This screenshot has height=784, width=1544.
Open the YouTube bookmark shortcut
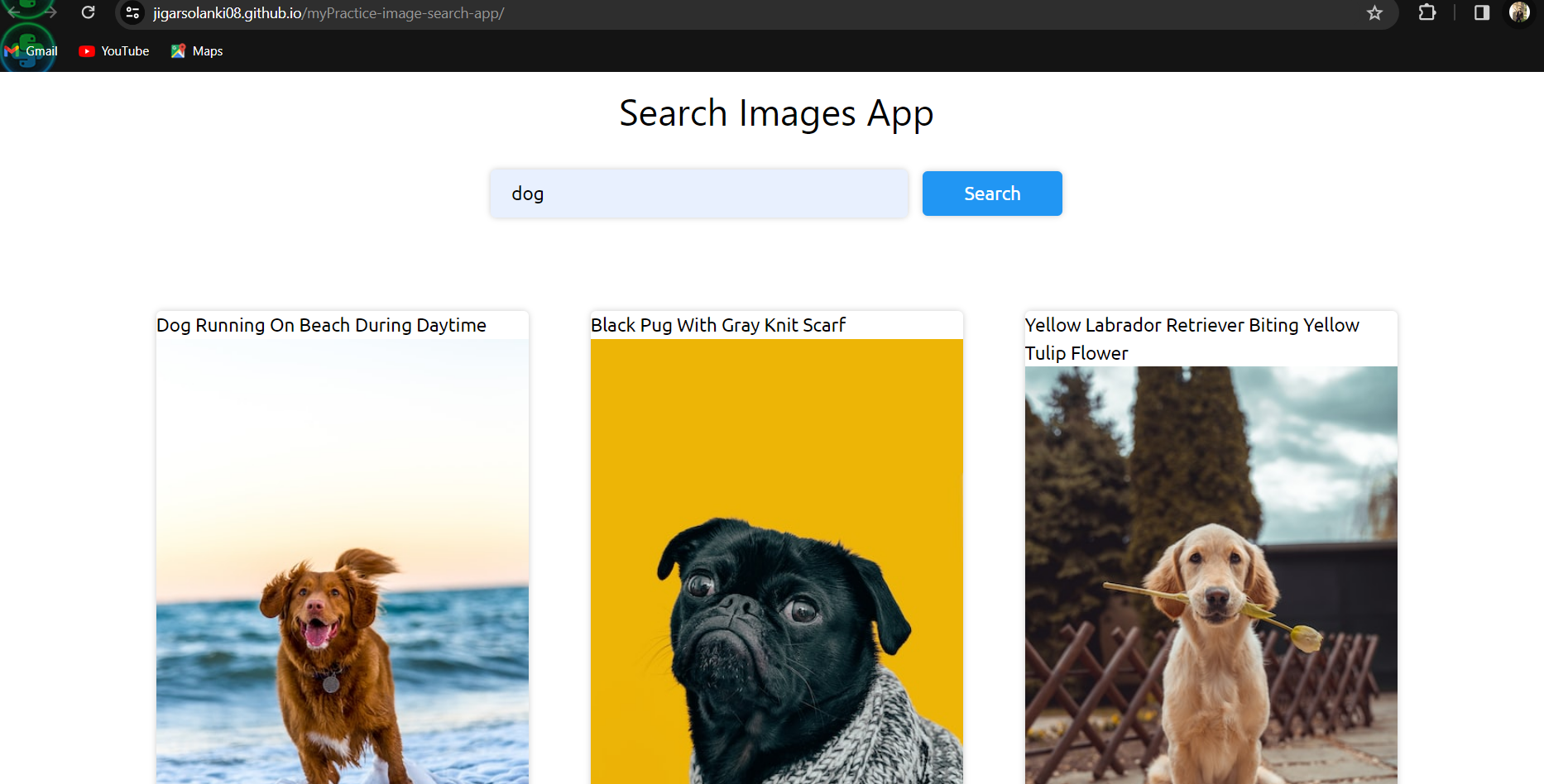tap(113, 50)
